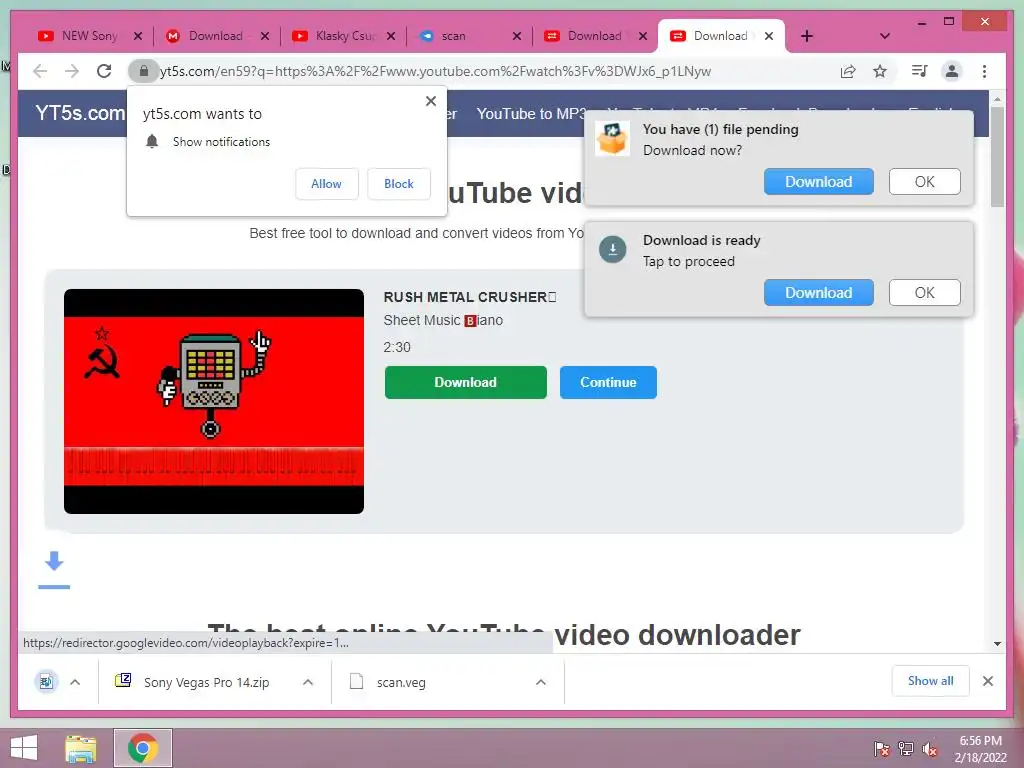Expand options for the first download item
The height and width of the screenshot is (768, 1024).
click(75, 682)
